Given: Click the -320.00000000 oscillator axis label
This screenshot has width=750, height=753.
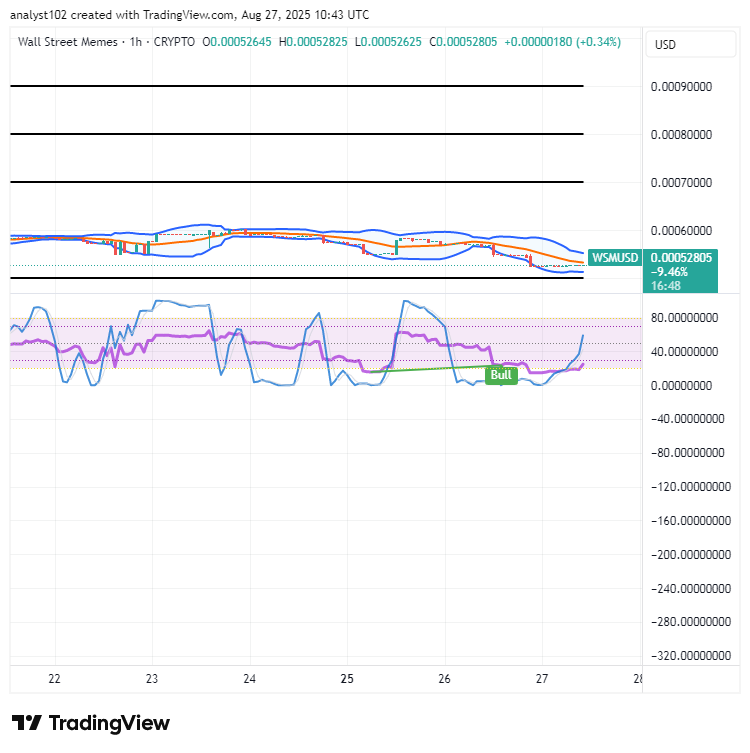Looking at the screenshot, I should point(691,656).
